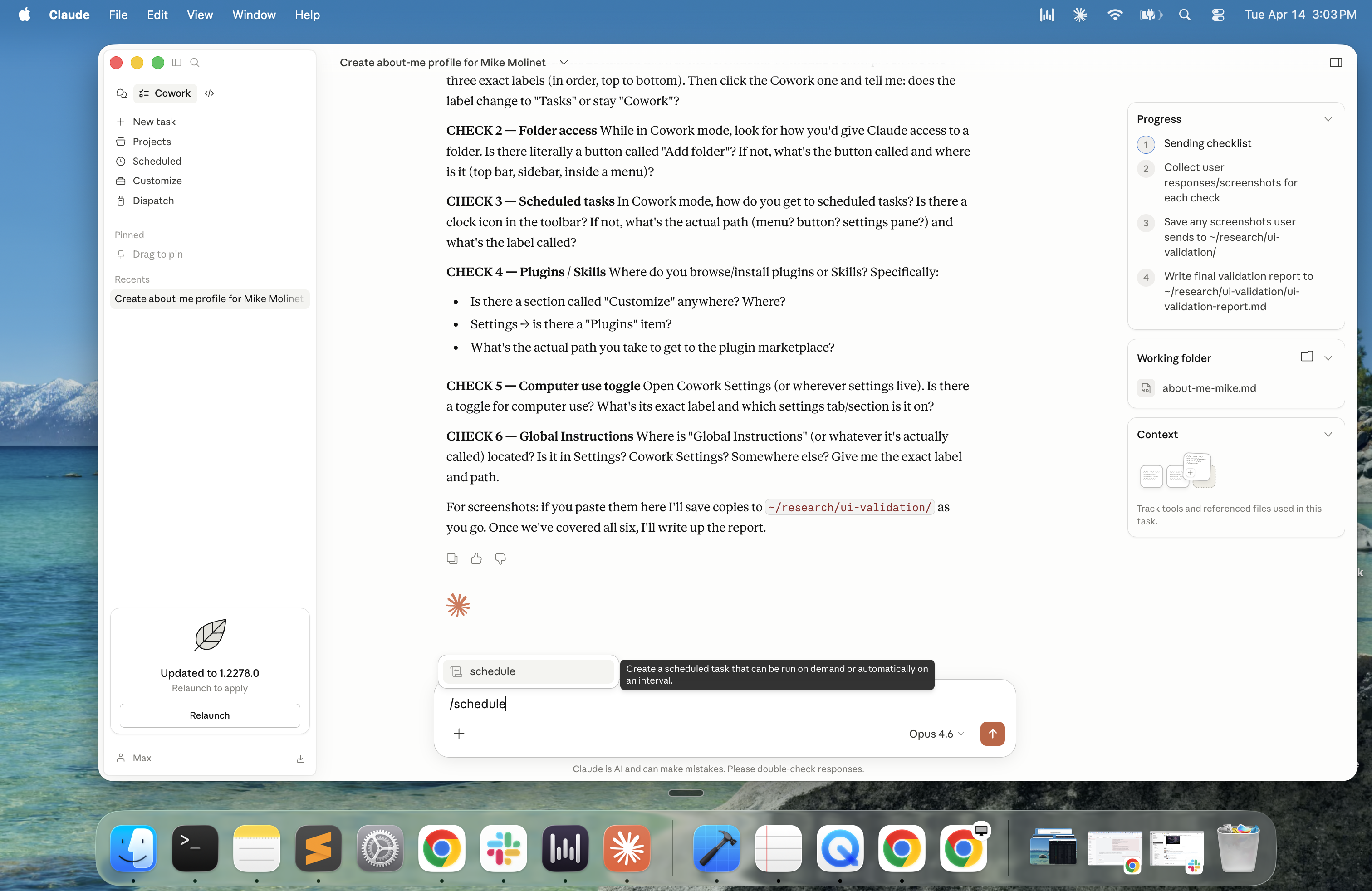
Task: Give thumbs up on Claude's response
Action: point(476,558)
